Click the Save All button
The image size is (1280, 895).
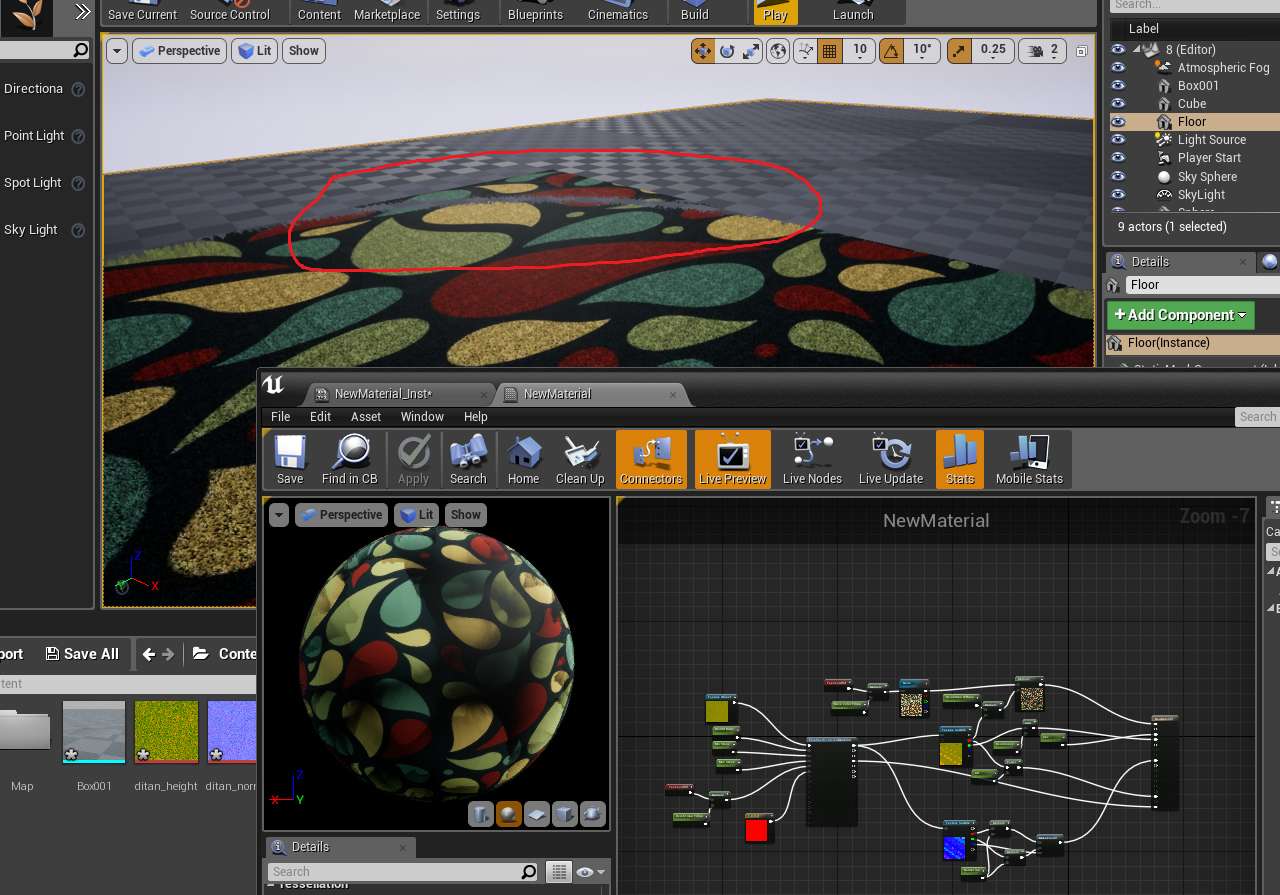pos(82,654)
